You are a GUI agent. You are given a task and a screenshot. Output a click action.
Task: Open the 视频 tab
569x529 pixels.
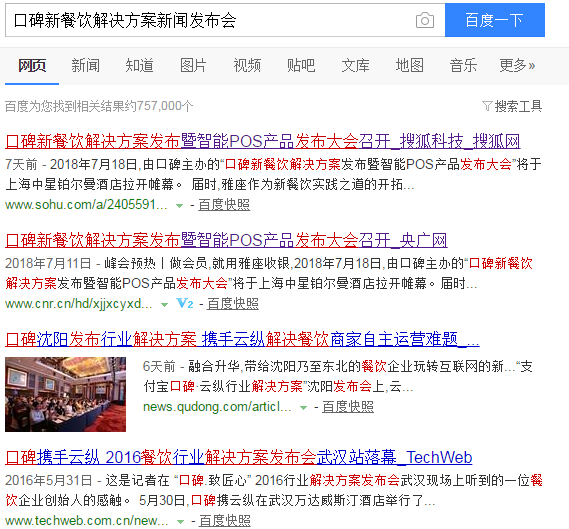[247, 66]
